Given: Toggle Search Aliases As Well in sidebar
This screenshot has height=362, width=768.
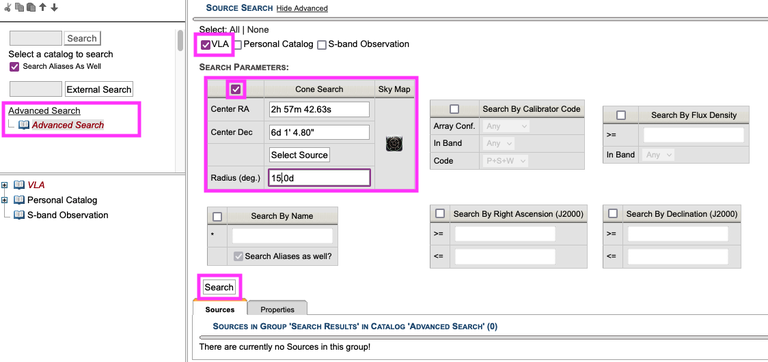Looking at the screenshot, I should tap(14, 67).
